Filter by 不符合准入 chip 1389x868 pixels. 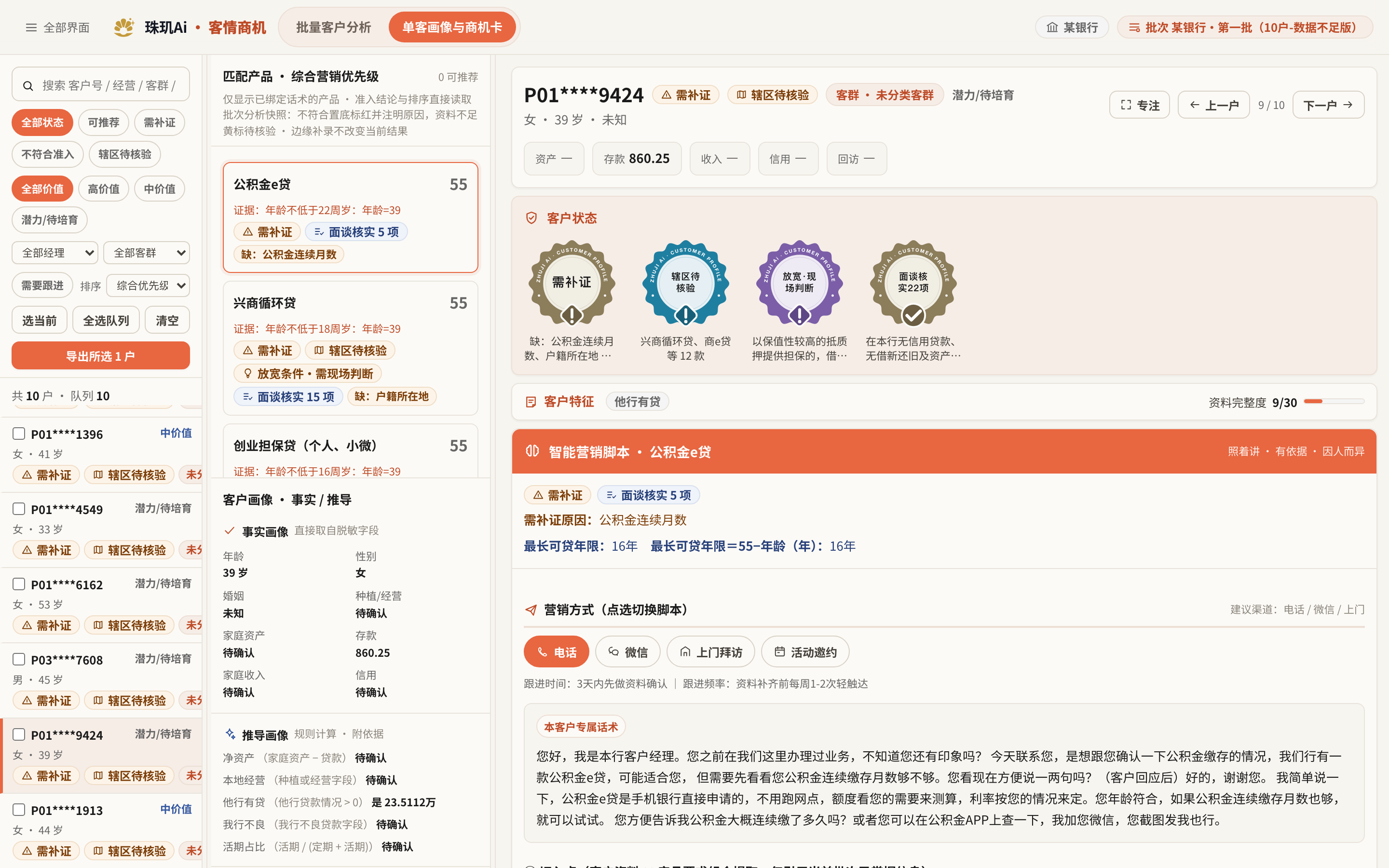(48, 154)
